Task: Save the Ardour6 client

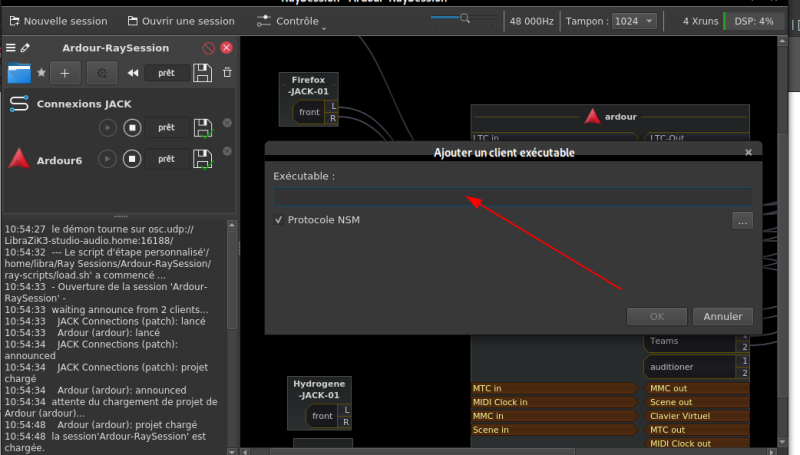Action: (203, 159)
